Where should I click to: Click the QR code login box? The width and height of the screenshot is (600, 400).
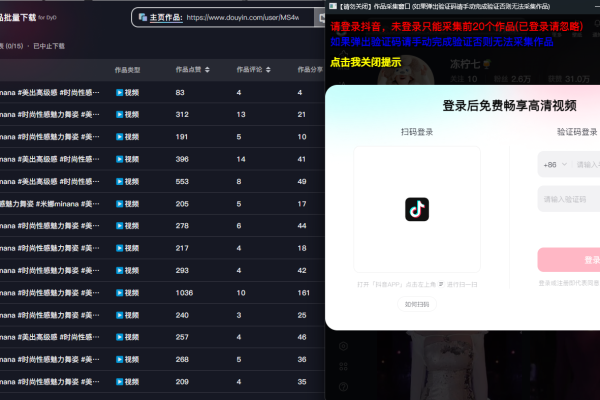tap(417, 209)
